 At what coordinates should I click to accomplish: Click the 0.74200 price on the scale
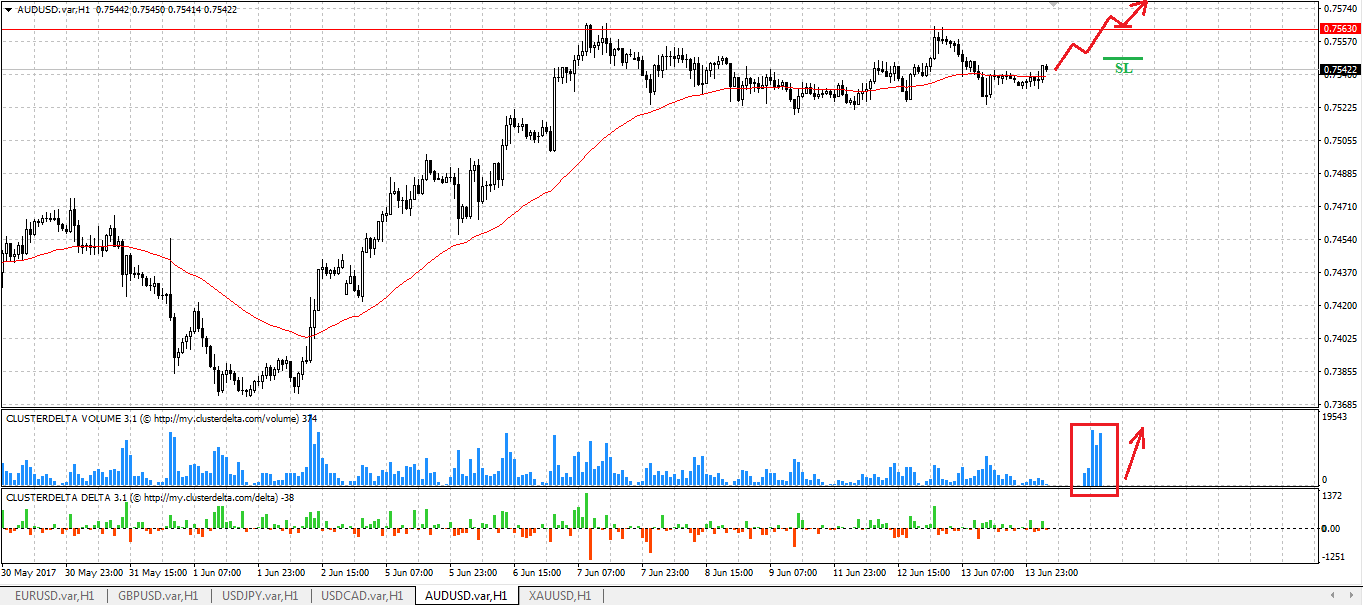pos(1339,306)
